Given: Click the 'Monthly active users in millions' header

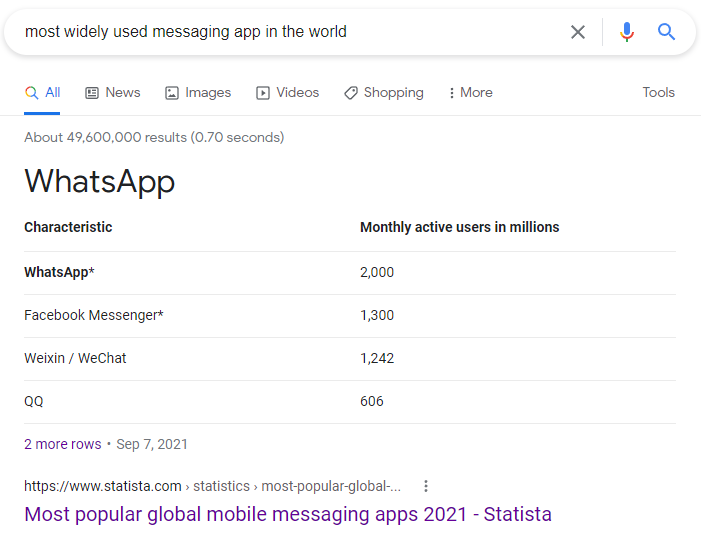Looking at the screenshot, I should click(460, 227).
